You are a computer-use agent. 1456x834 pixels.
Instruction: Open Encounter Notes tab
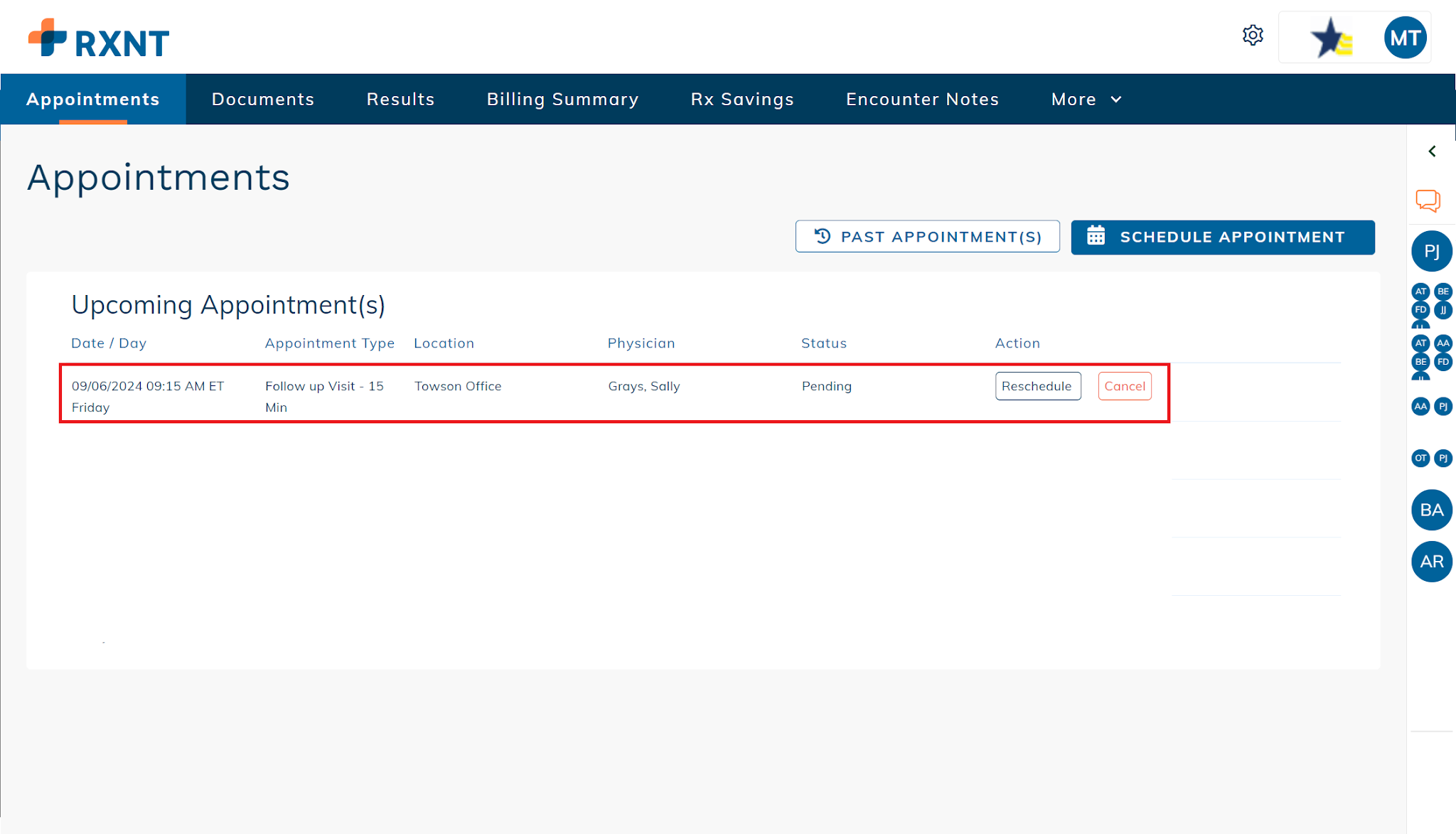coord(922,100)
